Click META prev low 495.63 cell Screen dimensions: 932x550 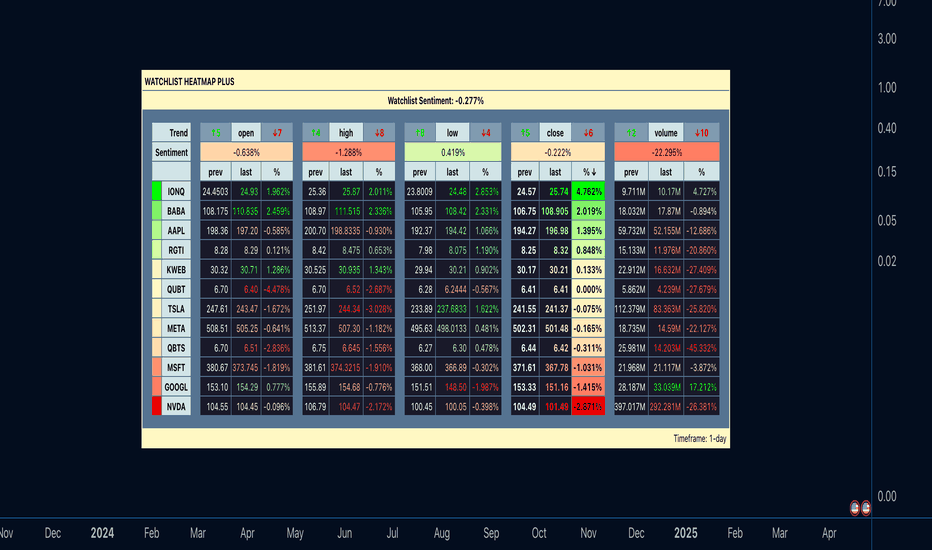tap(420, 328)
